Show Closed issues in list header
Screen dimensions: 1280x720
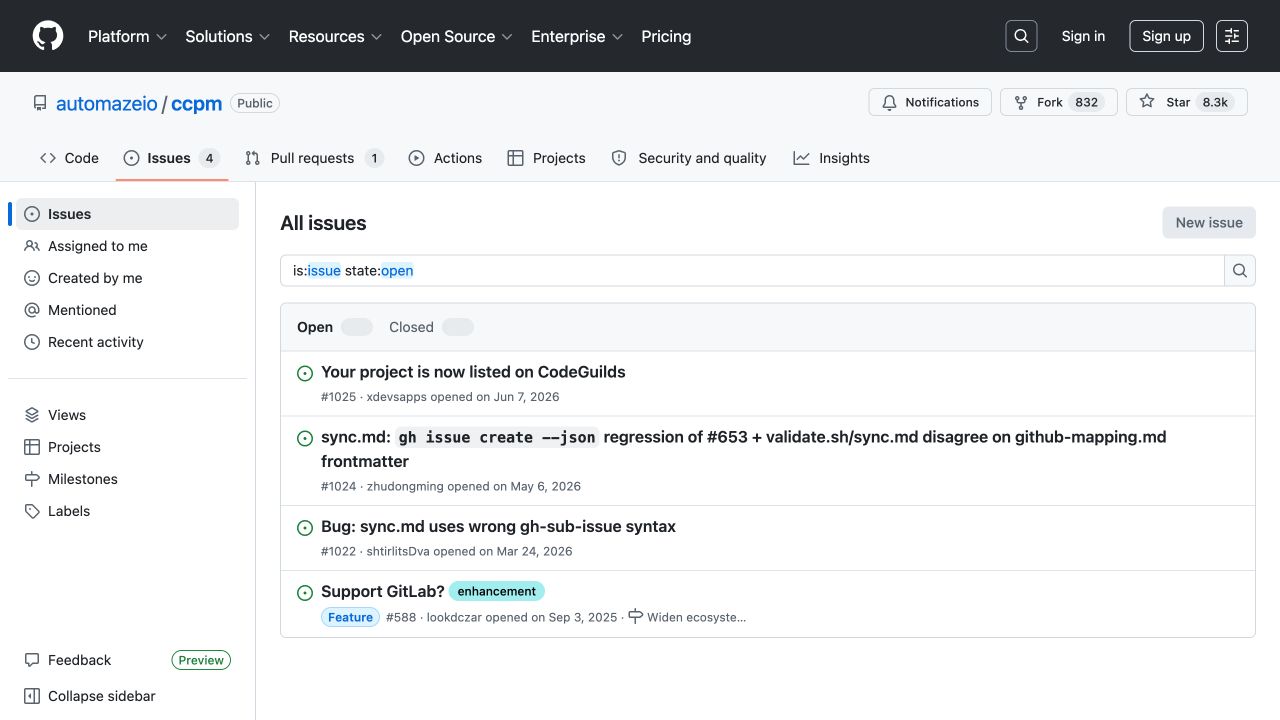coord(431,327)
